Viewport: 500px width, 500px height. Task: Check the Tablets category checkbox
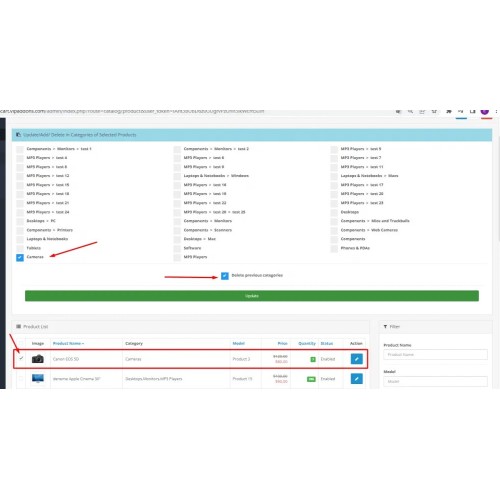(20, 248)
